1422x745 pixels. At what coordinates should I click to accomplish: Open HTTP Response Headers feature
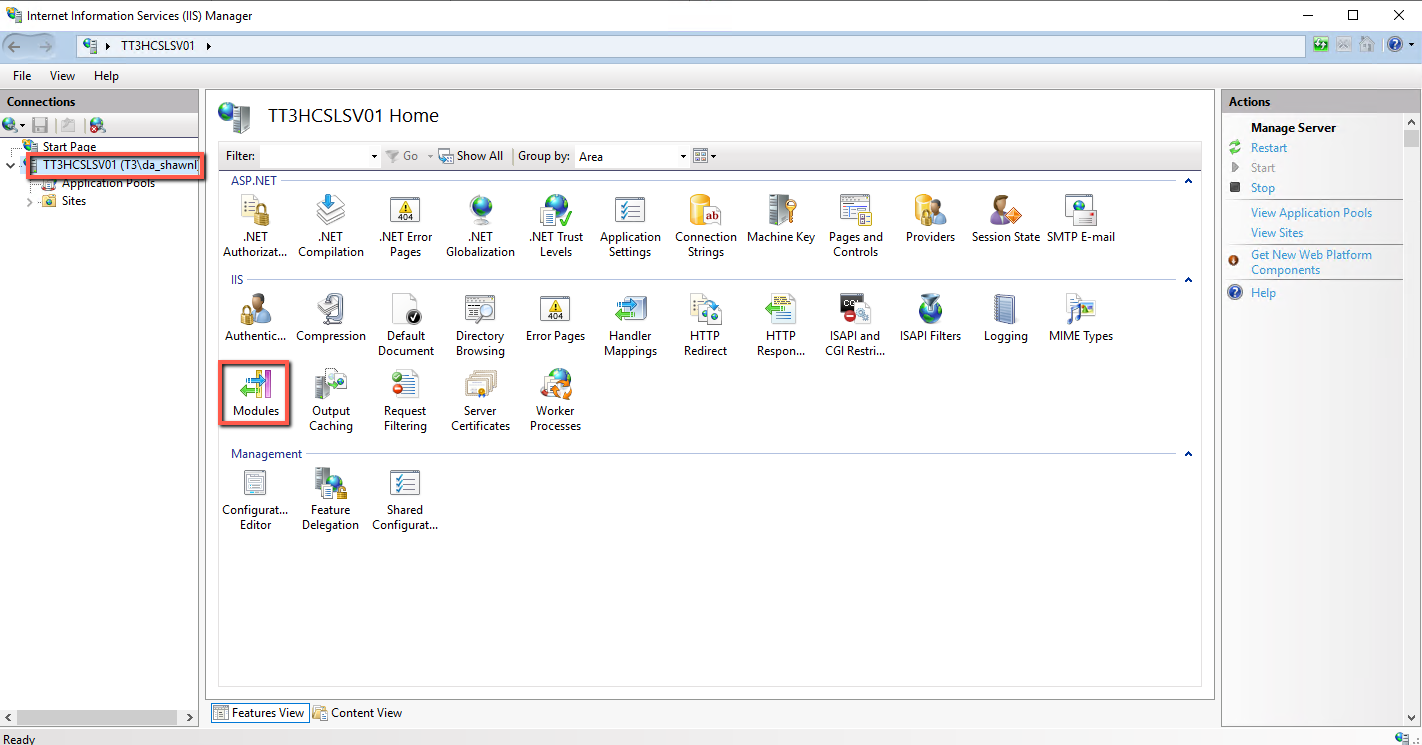781,324
